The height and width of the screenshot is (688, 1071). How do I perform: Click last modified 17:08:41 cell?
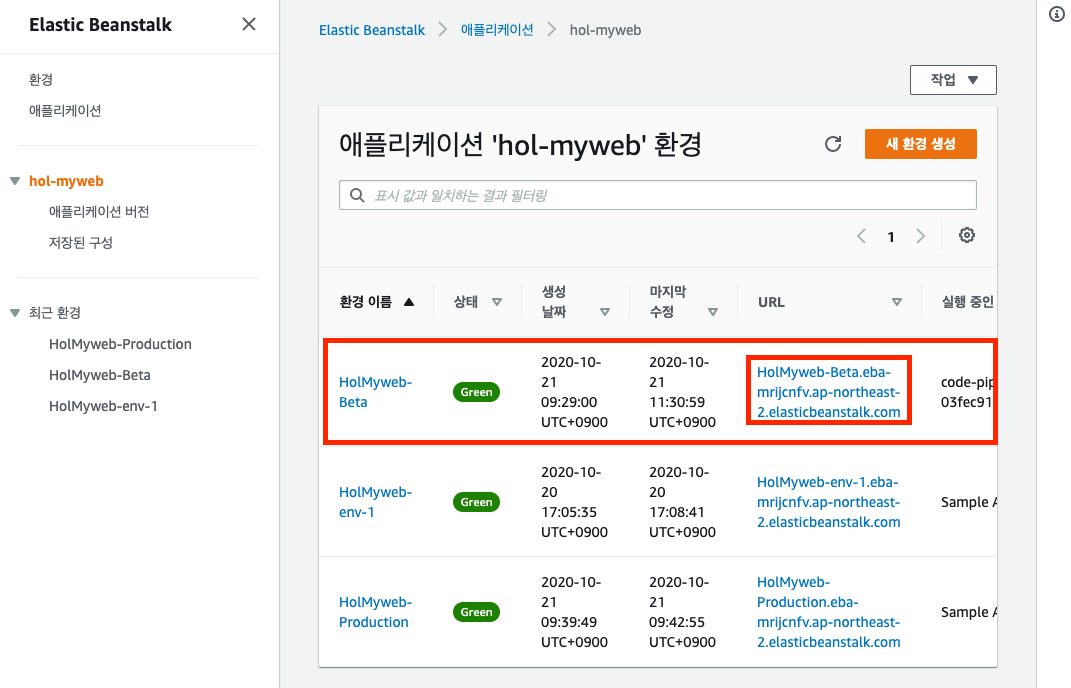[682, 502]
